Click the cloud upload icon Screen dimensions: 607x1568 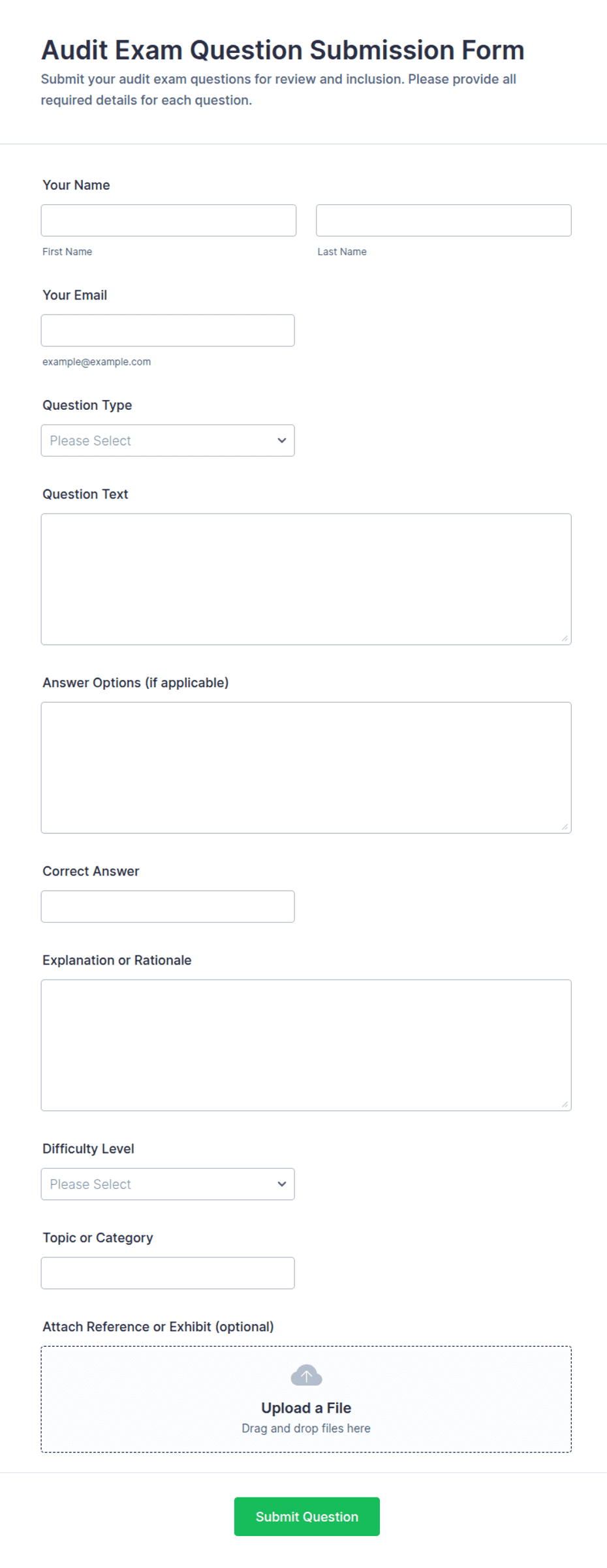point(306,1375)
